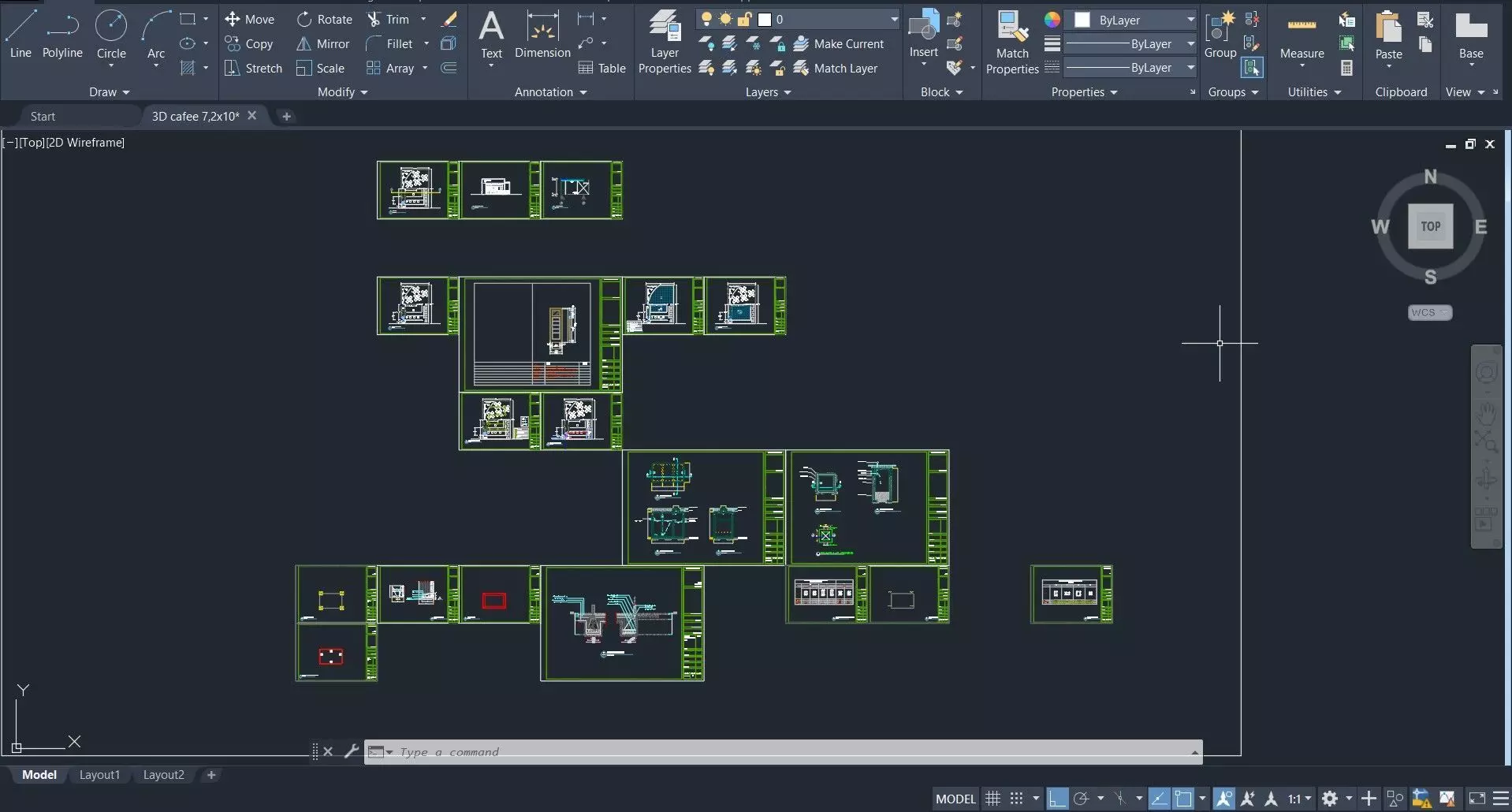Image resolution: width=1512 pixels, height=812 pixels.
Task: Open the annotation scale 1:1 dropdown
Action: [x=1299, y=799]
